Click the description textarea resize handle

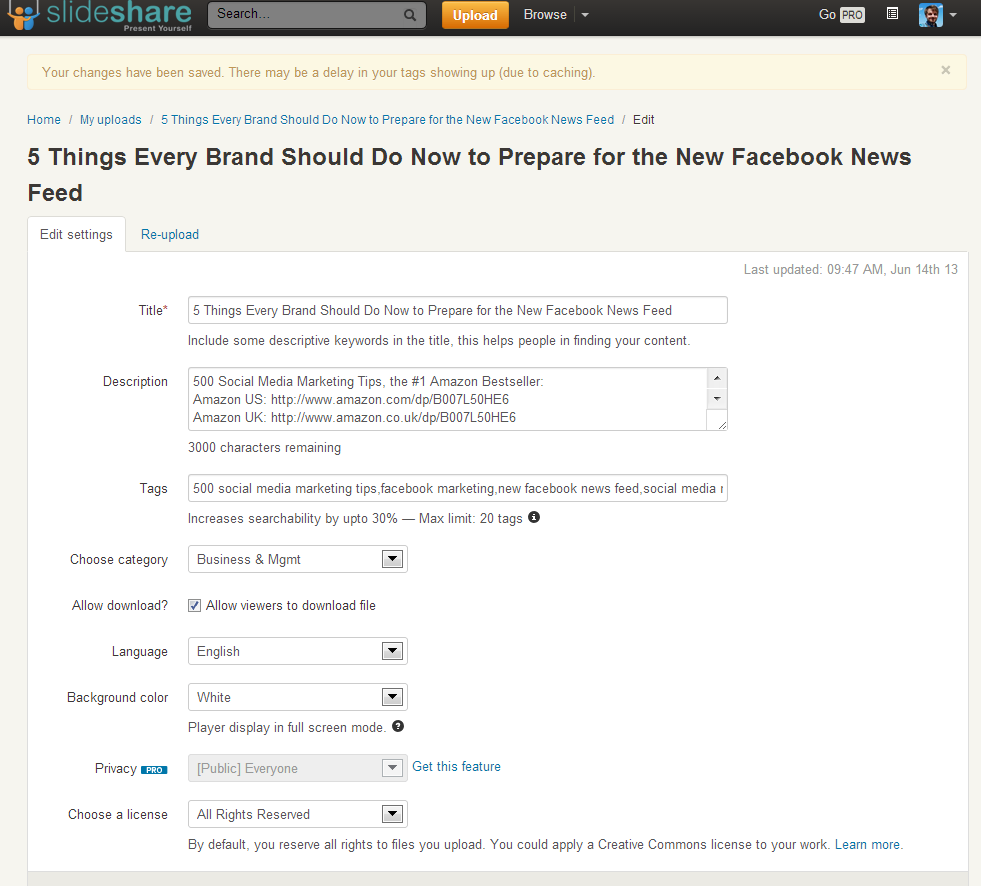tap(721, 424)
